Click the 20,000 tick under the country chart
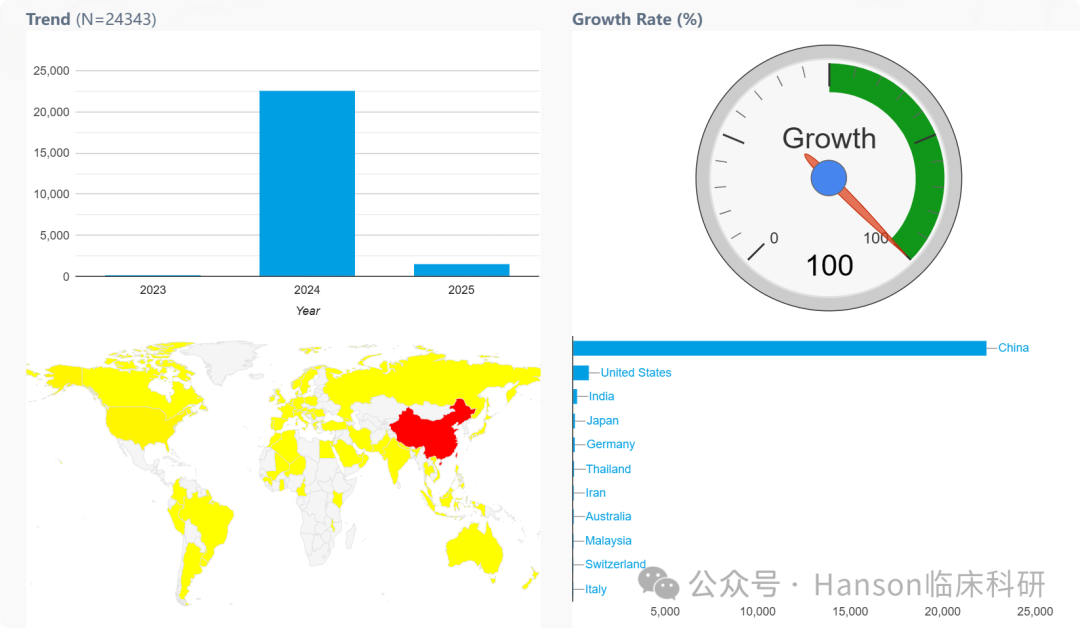The width and height of the screenshot is (1080, 628). pyautogui.click(x=942, y=611)
